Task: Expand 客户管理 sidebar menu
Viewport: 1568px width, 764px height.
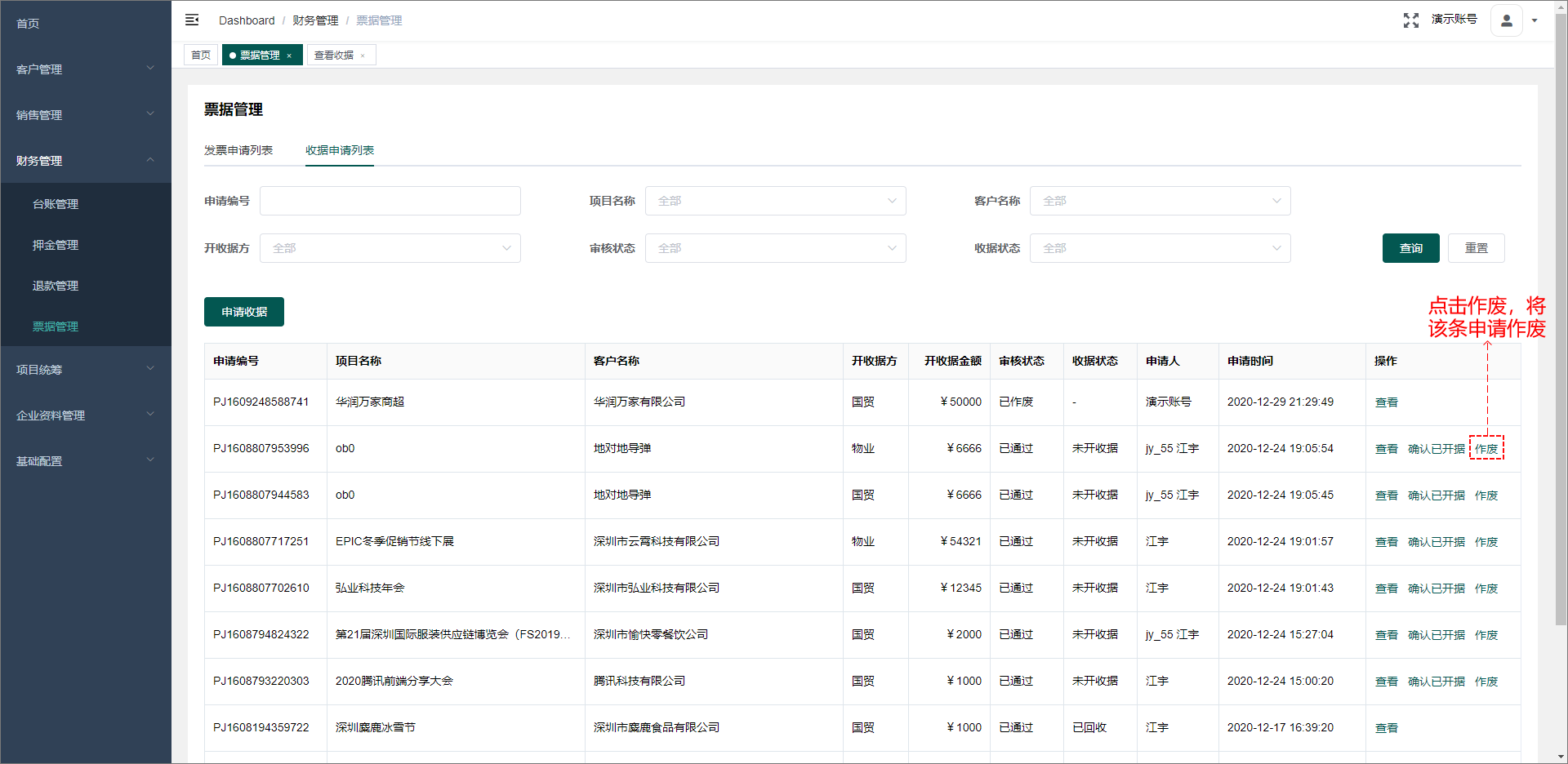Action: pyautogui.click(x=86, y=69)
